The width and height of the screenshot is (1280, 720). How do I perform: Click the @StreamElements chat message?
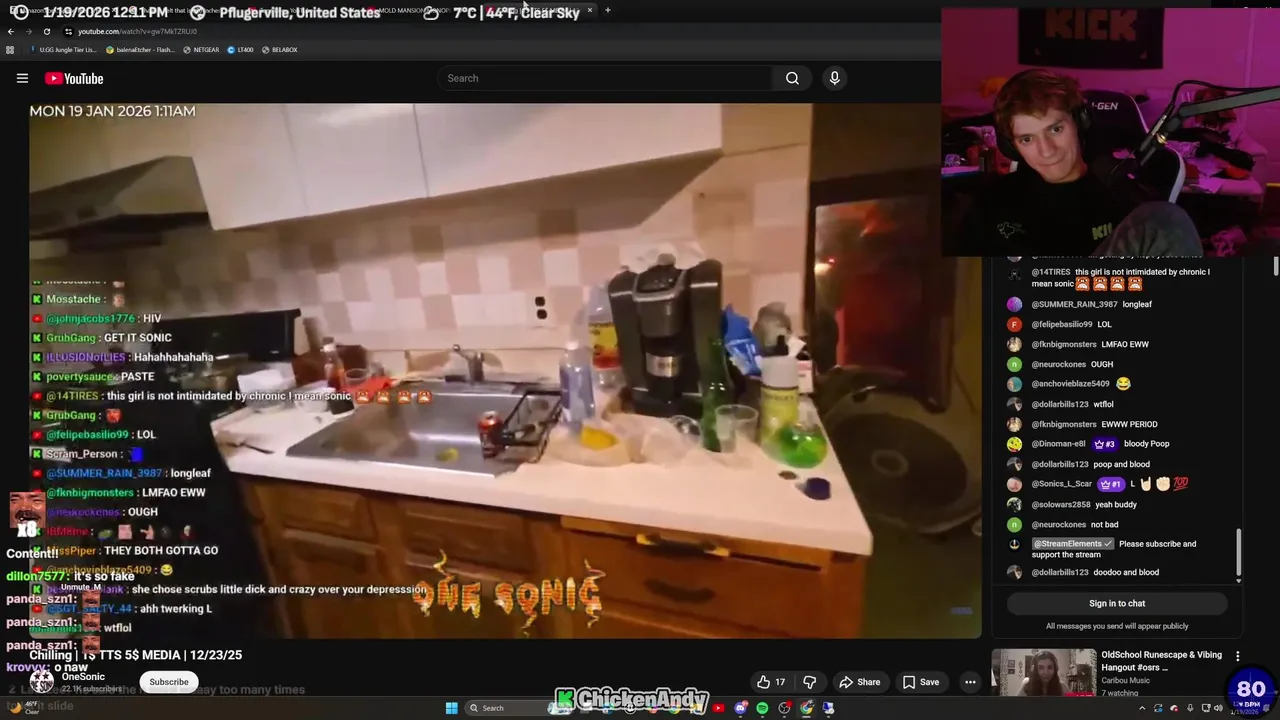coord(1115,549)
